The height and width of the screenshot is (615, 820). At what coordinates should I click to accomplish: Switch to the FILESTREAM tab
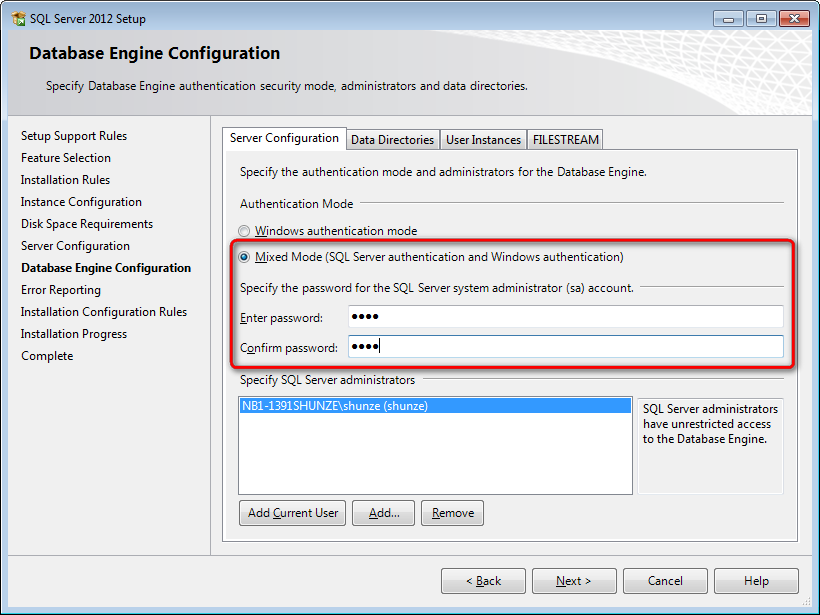[565, 140]
